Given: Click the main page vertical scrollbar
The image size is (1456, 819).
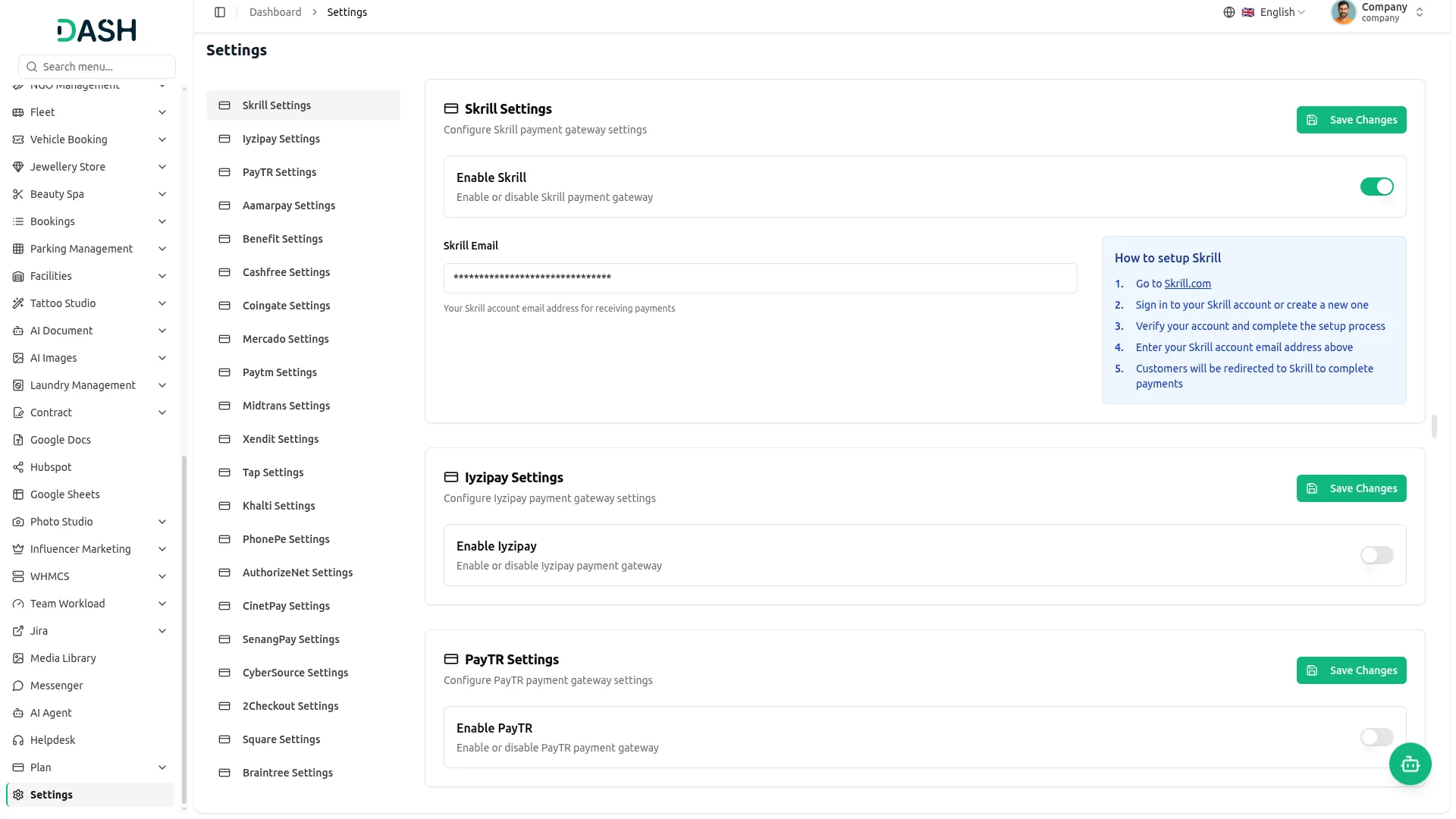Looking at the screenshot, I should pos(1434,425).
